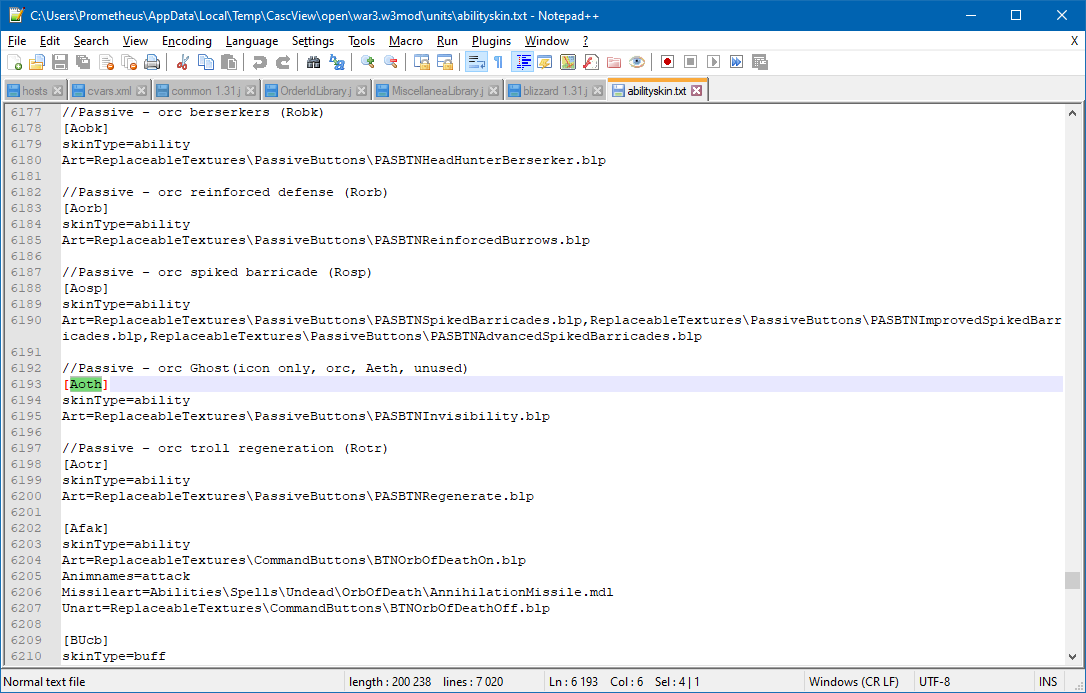Toggle synchronized vertical scrolling
This screenshot has width=1086, height=693.
pyautogui.click(x=422, y=62)
